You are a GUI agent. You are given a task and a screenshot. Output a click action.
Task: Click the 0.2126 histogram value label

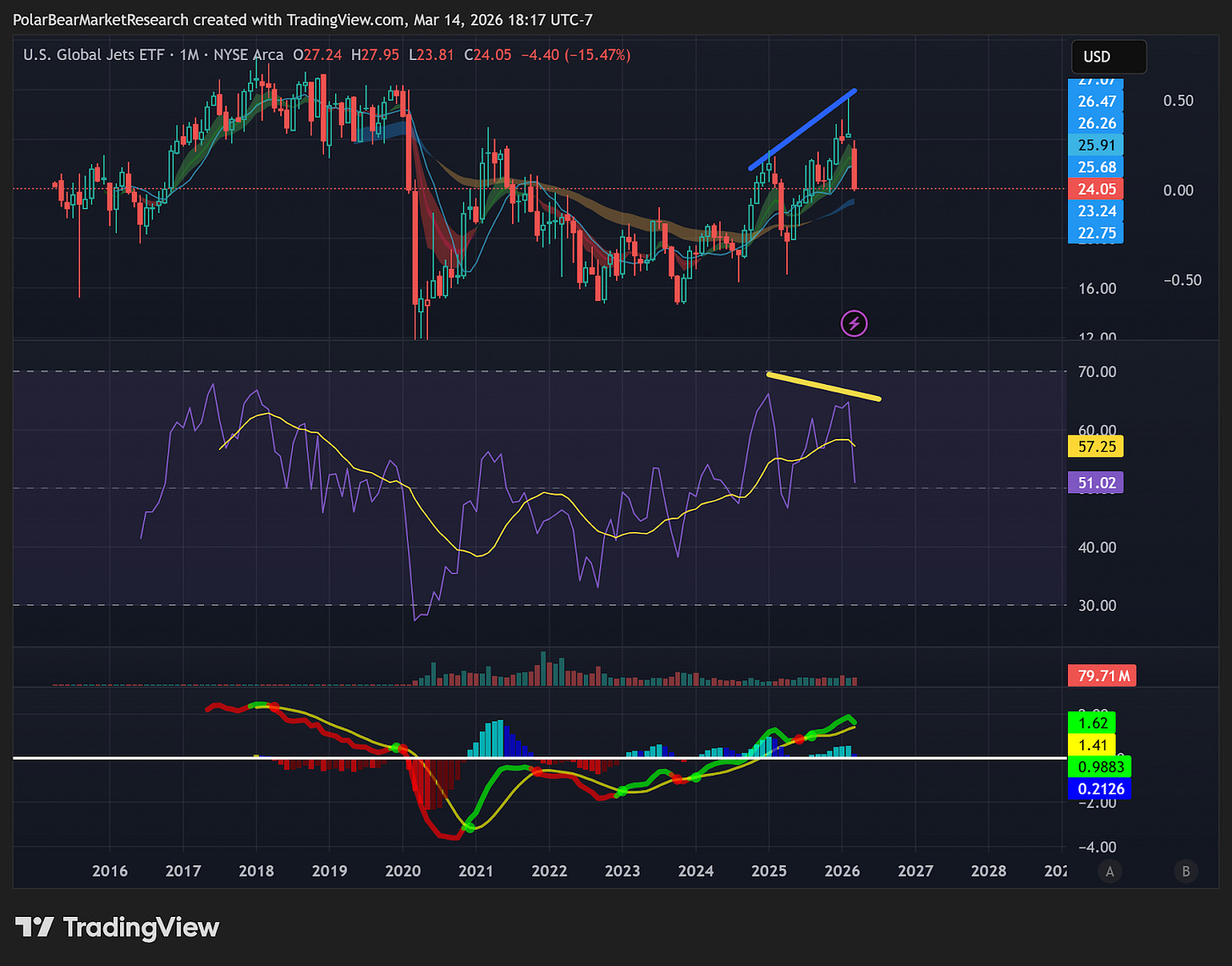[x=1100, y=789]
